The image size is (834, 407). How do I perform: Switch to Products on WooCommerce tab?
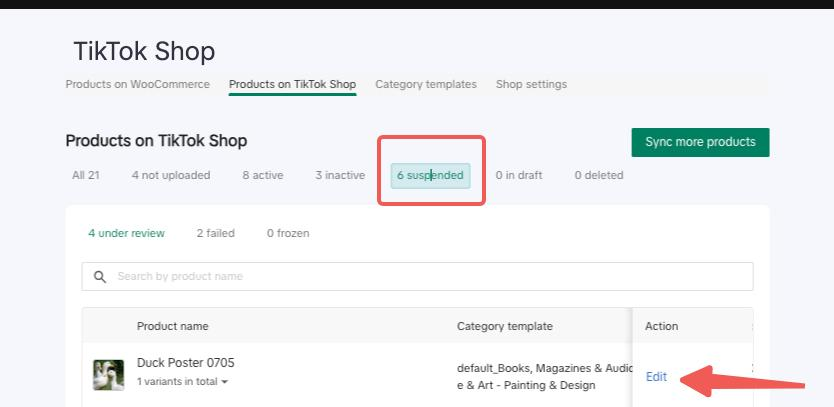click(x=137, y=84)
